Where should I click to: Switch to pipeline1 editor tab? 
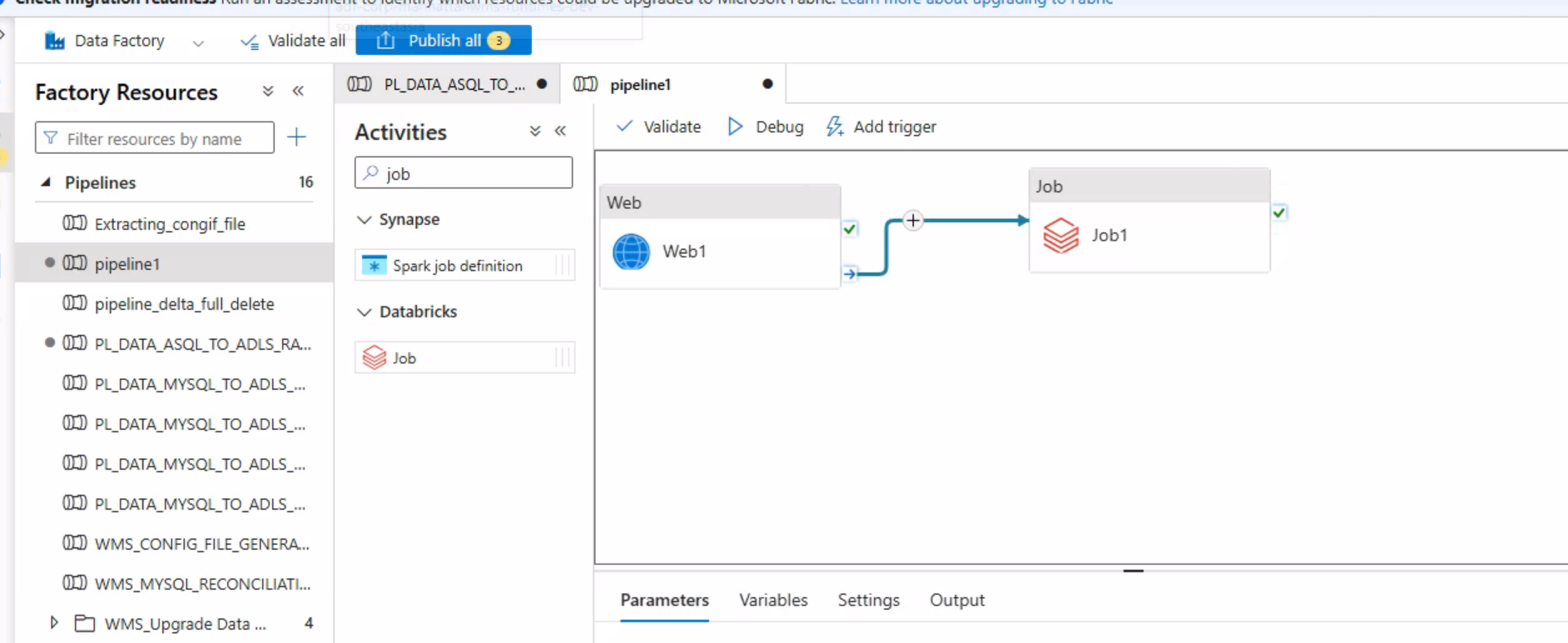[x=672, y=84]
